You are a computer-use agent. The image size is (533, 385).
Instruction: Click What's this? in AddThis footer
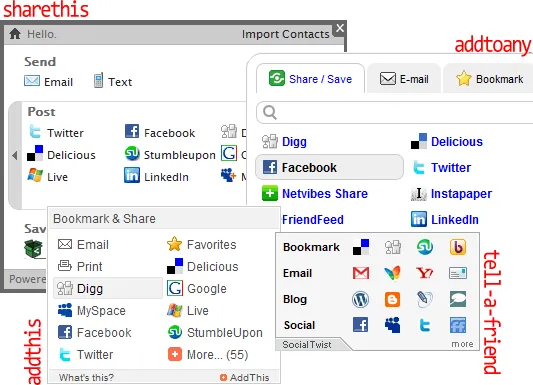coord(86,377)
